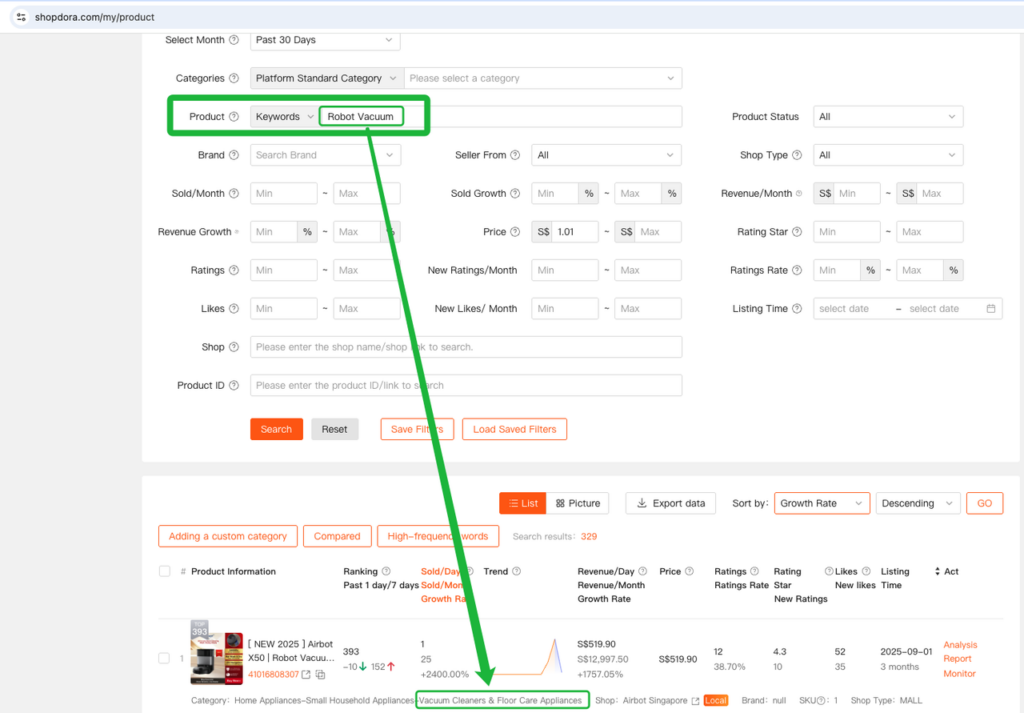This screenshot has width=1024, height=713.
Task: Open product link icon beside ID 41016808307
Action: tap(306, 675)
